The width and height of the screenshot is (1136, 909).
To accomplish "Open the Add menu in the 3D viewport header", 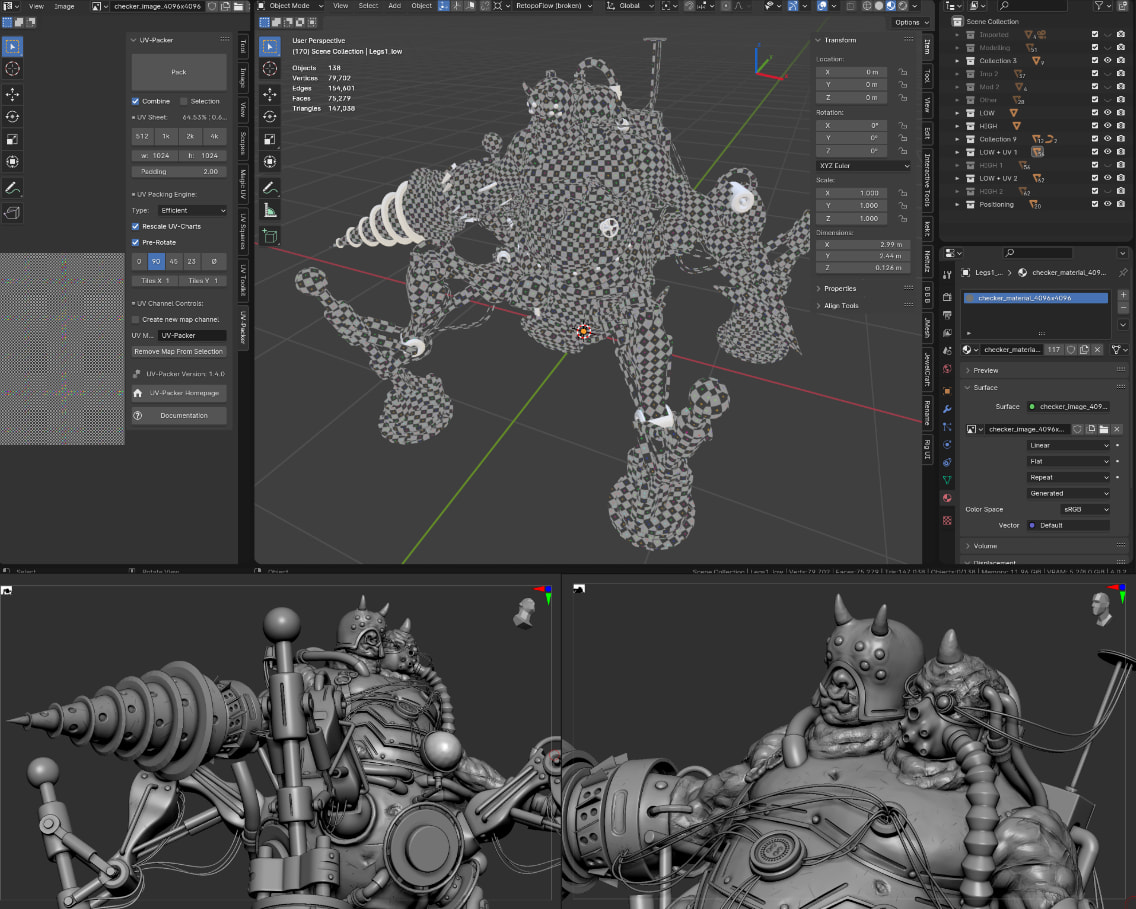I will 394,6.
